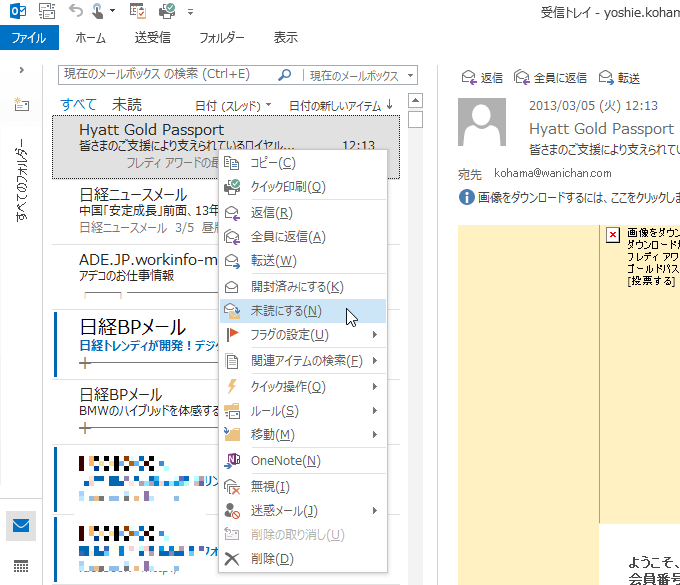Click the sender avatar picture in reading pane
680x585 pixels.
coord(482,122)
